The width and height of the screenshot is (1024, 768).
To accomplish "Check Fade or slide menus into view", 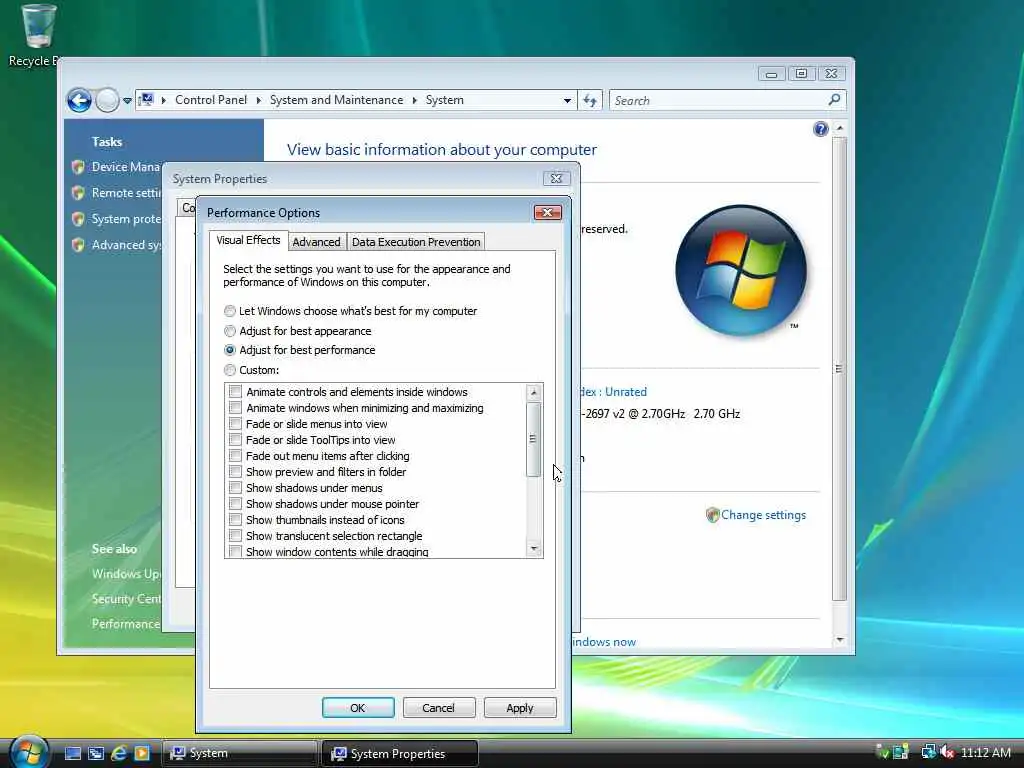I will point(235,424).
